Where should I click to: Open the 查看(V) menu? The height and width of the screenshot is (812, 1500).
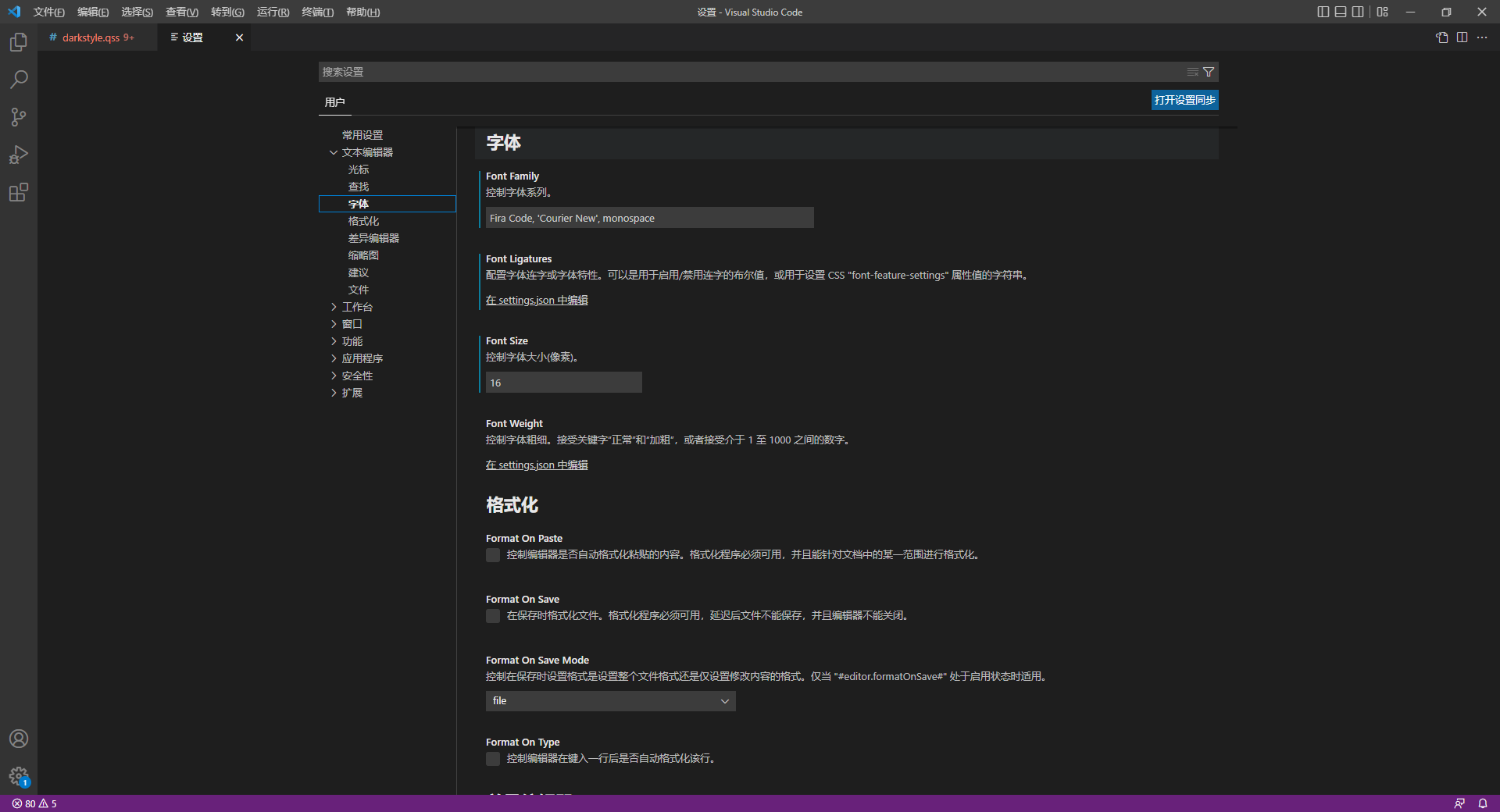pyautogui.click(x=182, y=12)
